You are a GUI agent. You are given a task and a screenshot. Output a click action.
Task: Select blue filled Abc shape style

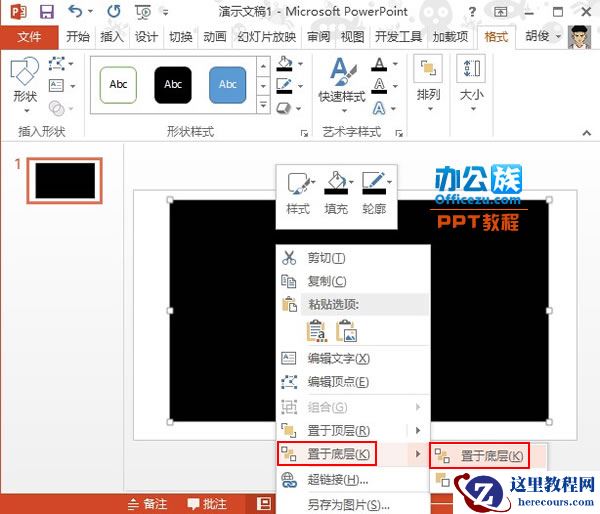(228, 85)
